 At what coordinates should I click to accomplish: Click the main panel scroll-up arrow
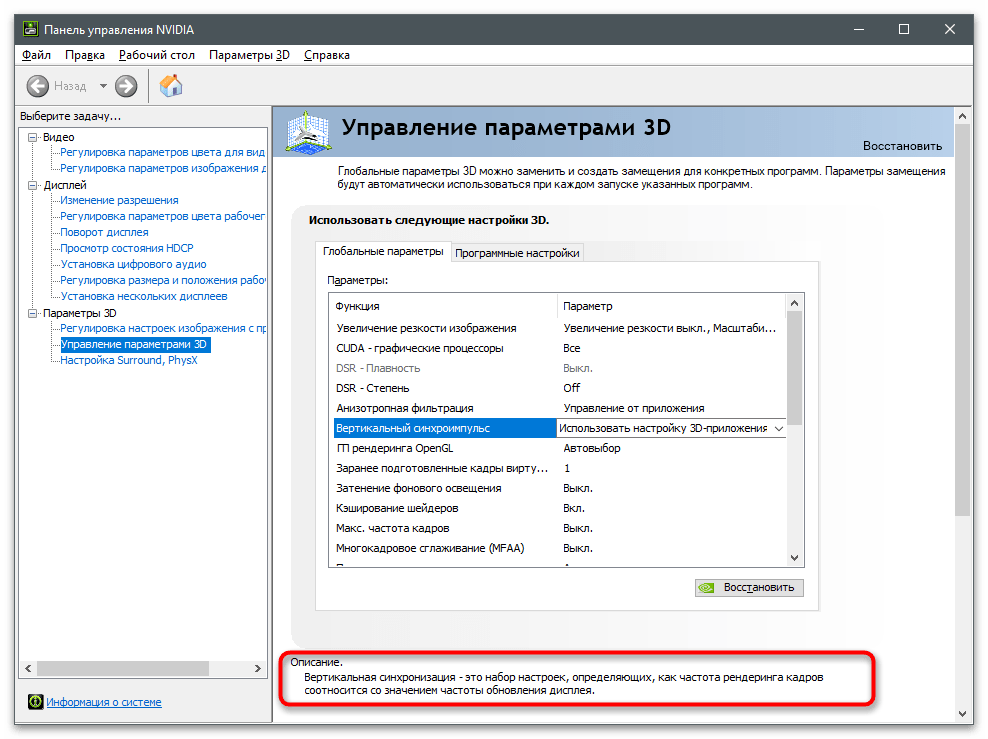point(962,116)
